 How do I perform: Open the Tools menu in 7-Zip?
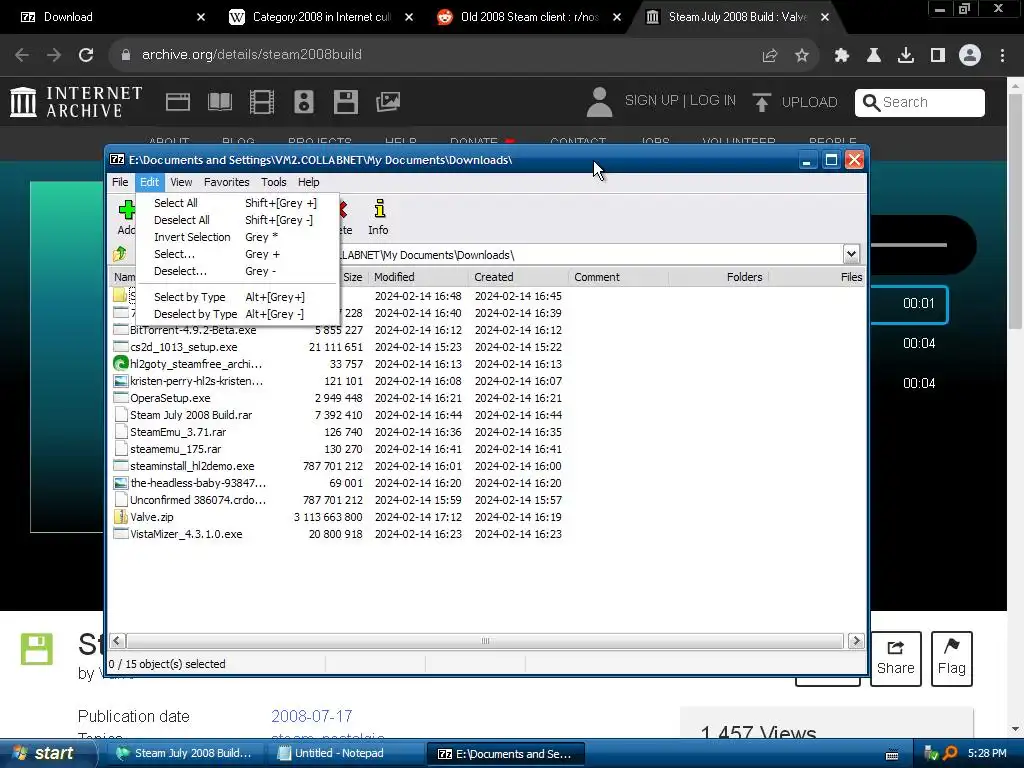coord(274,182)
